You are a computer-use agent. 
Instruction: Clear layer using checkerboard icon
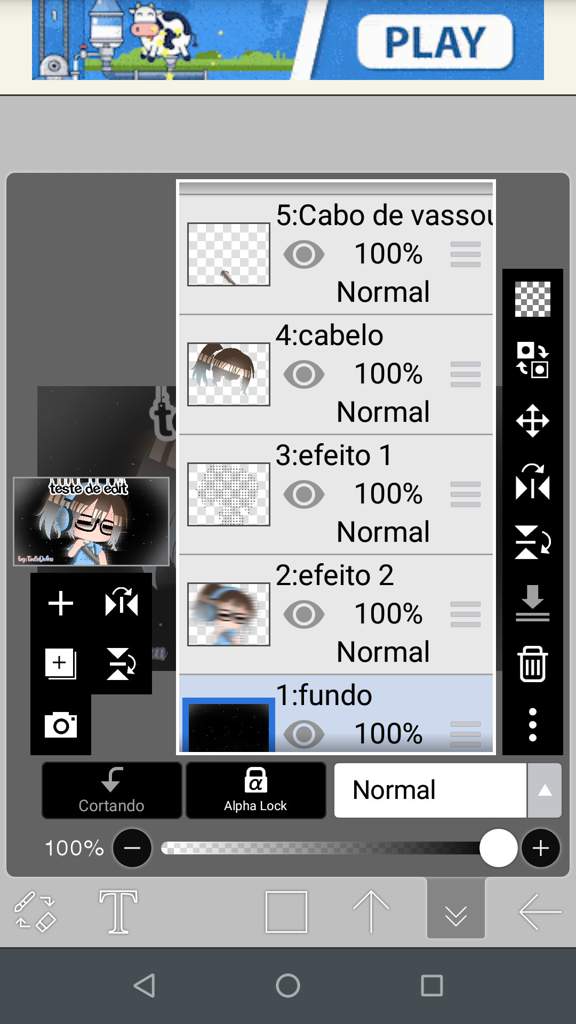pos(532,299)
